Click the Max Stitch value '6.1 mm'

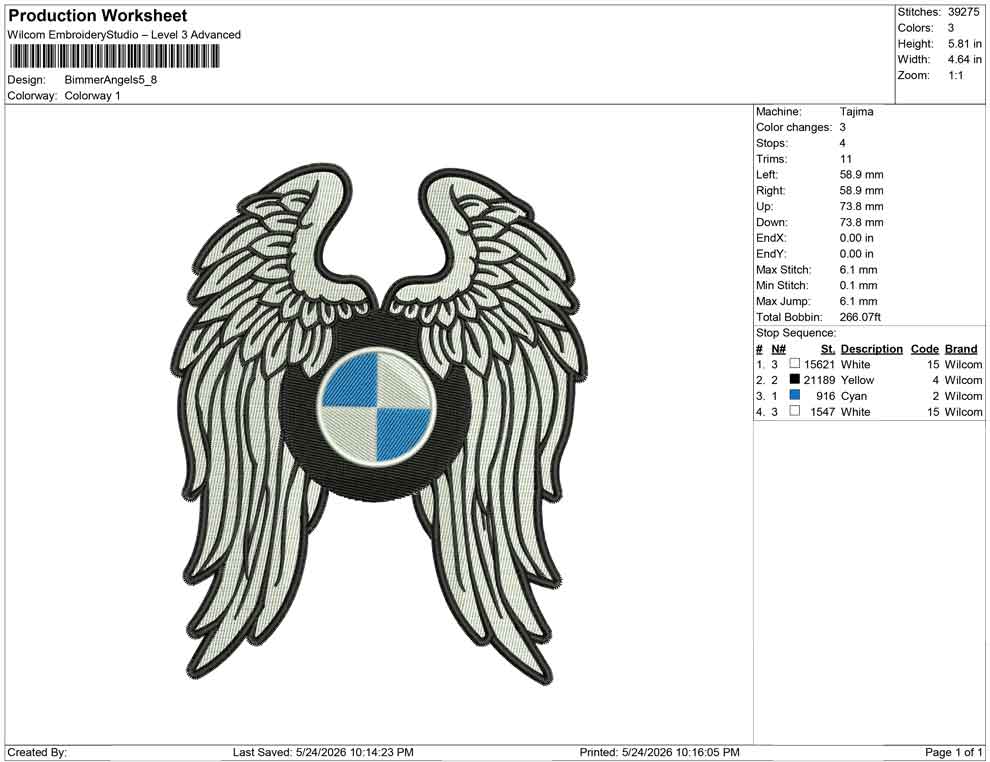pos(859,270)
